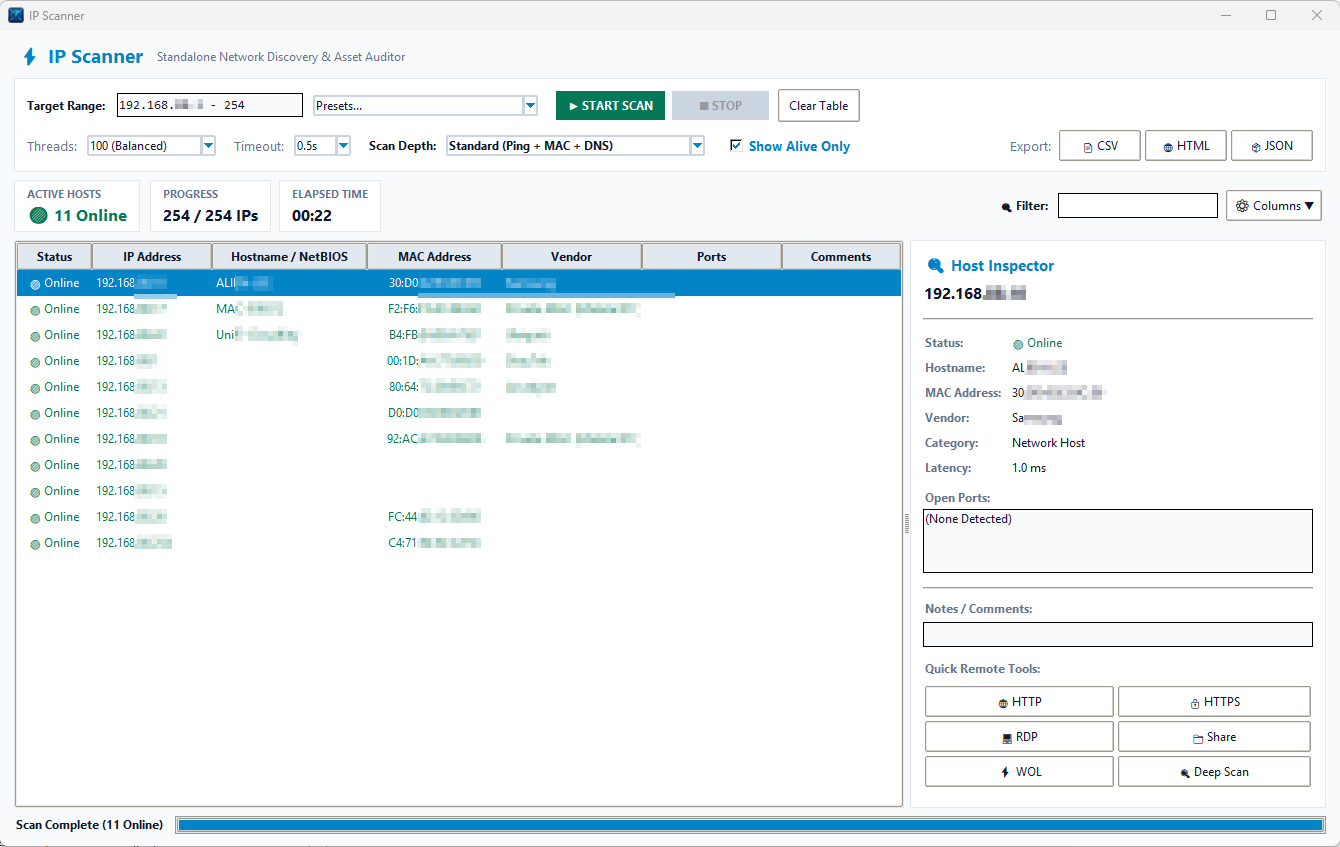
Task: Select the row with MAC starting C4:71
Action: coord(459,543)
